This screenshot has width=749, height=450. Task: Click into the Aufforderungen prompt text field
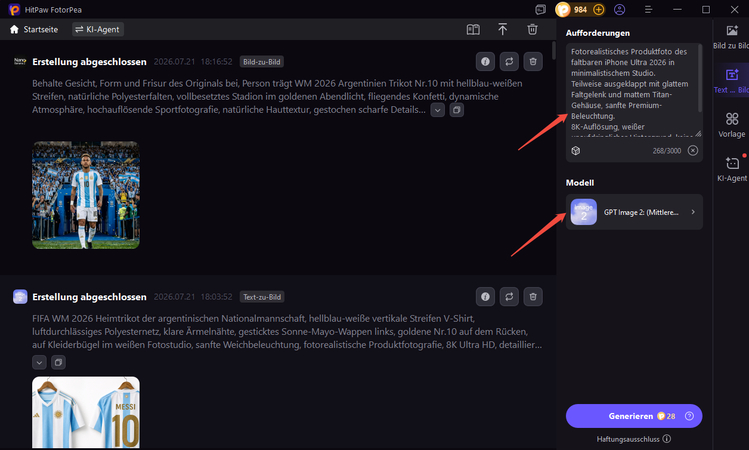pyautogui.click(x=631, y=90)
